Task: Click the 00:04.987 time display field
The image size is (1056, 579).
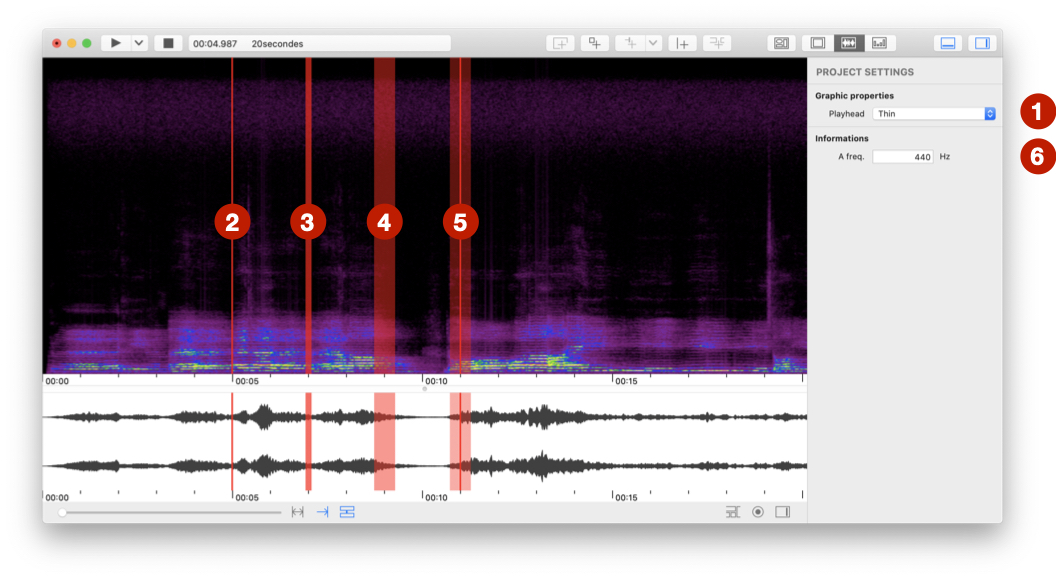Action: [215, 44]
